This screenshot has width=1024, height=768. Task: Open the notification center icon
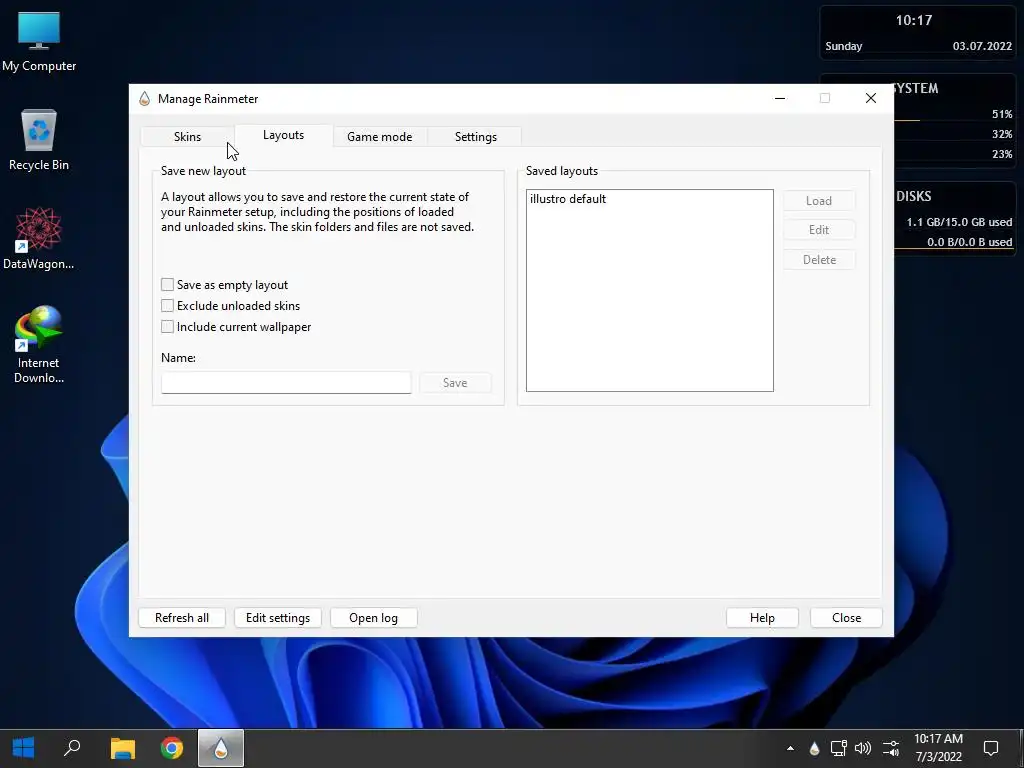pos(991,748)
